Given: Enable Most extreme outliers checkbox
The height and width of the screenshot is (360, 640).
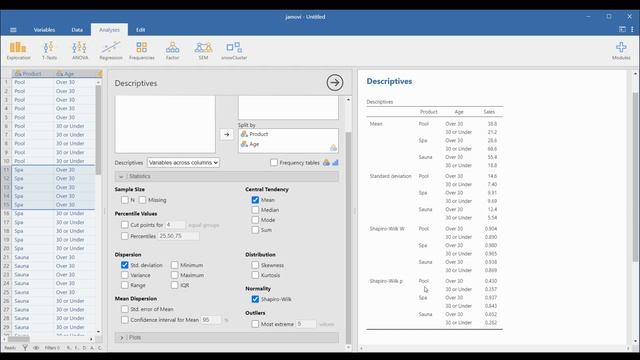Looking at the screenshot, I should tap(255, 324).
